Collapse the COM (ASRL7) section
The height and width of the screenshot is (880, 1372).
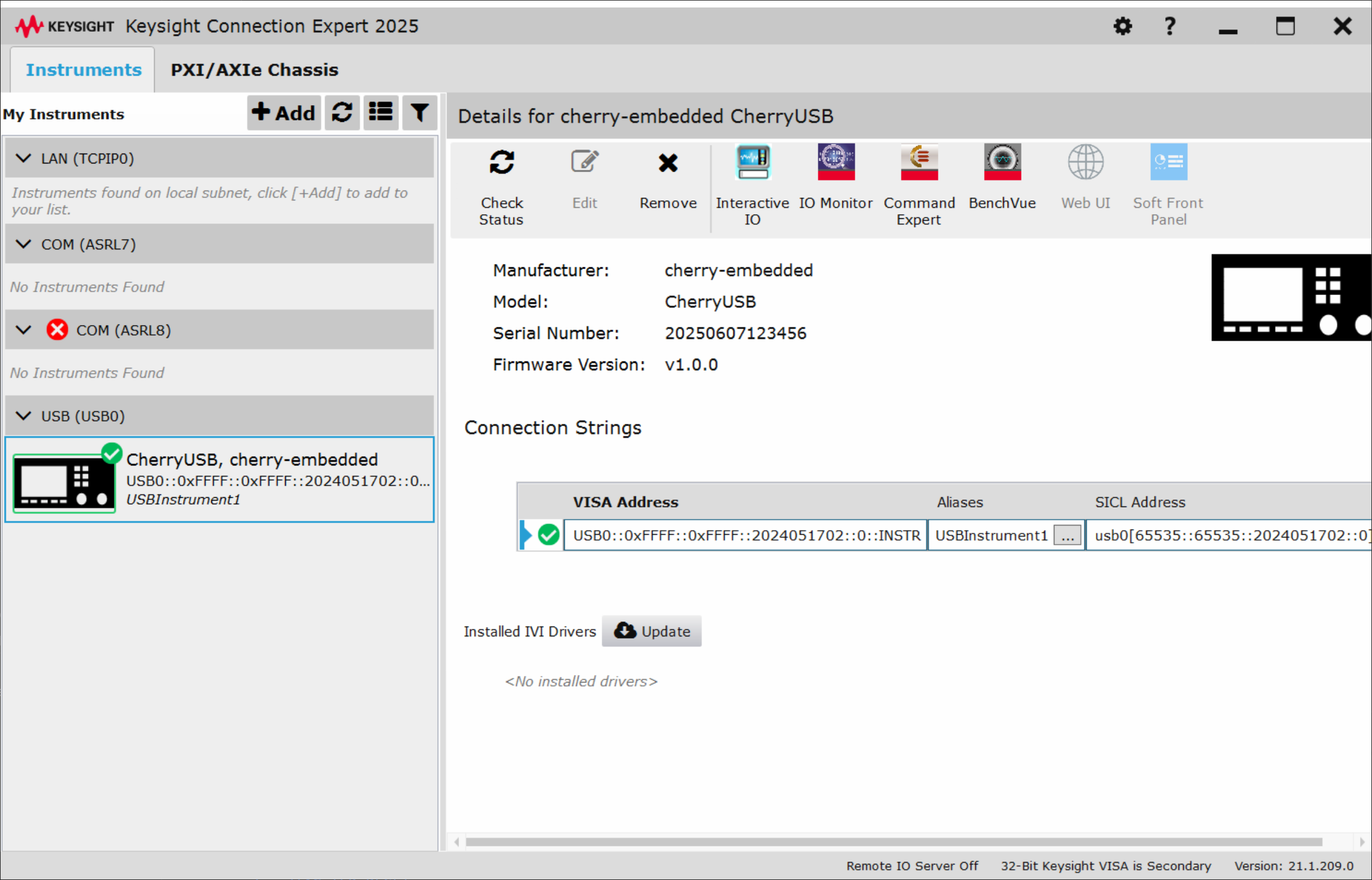(x=24, y=244)
